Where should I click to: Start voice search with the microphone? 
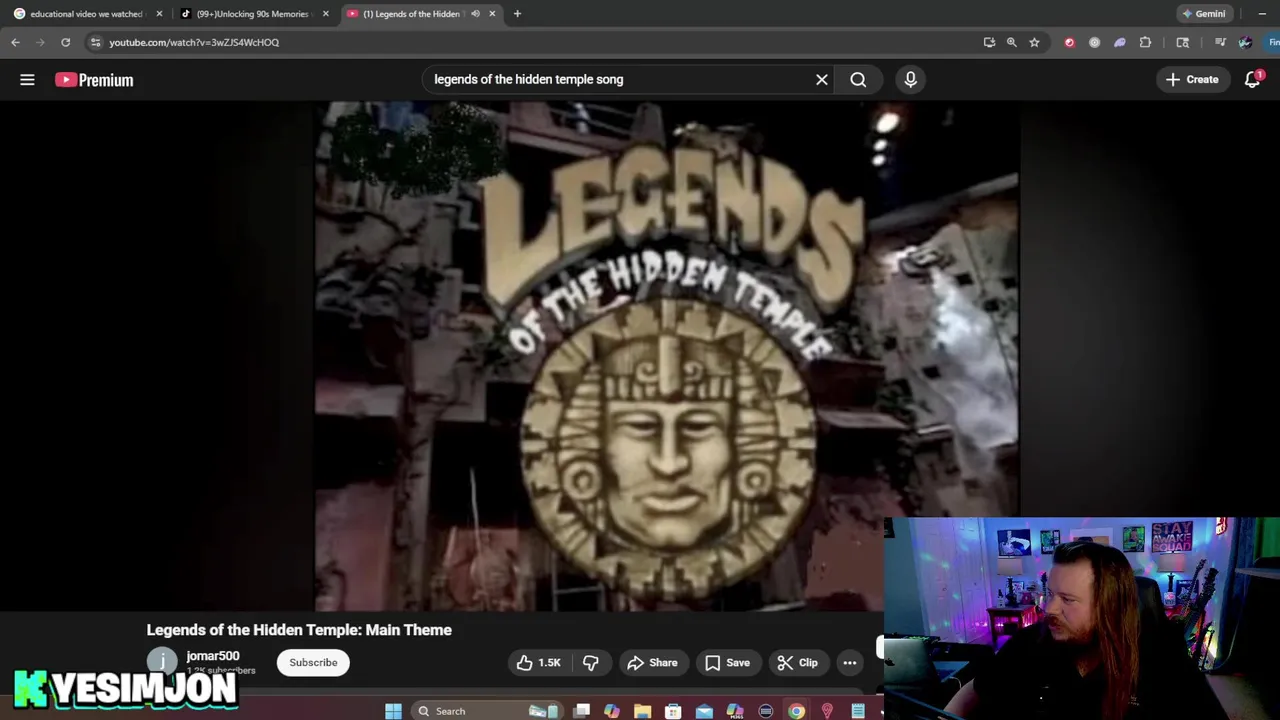[910, 80]
